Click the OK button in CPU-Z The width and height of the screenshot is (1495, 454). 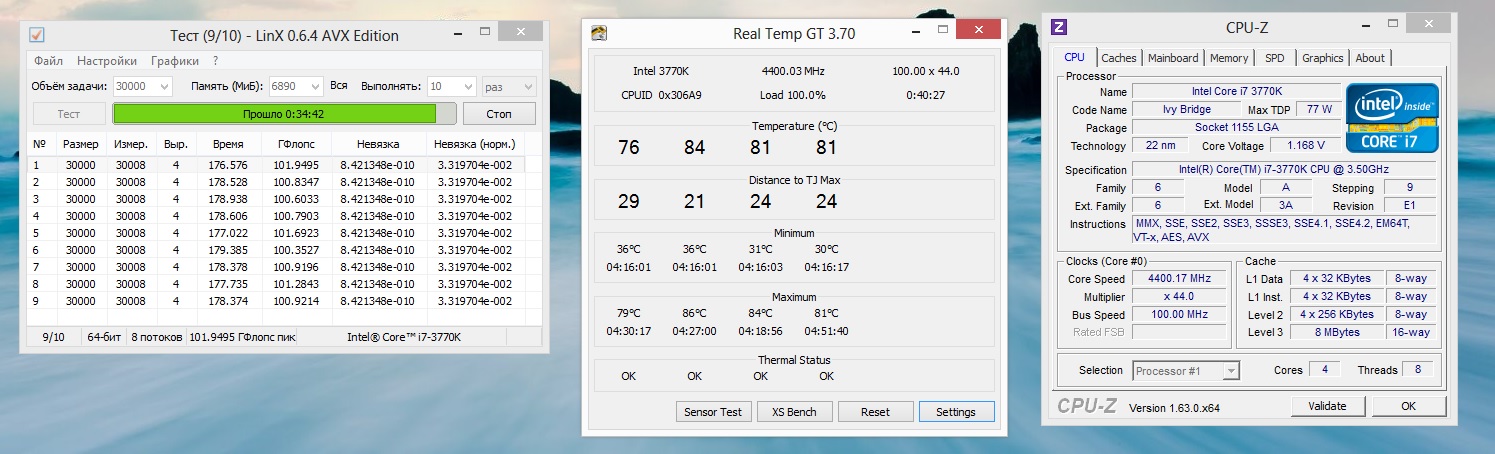click(1408, 406)
